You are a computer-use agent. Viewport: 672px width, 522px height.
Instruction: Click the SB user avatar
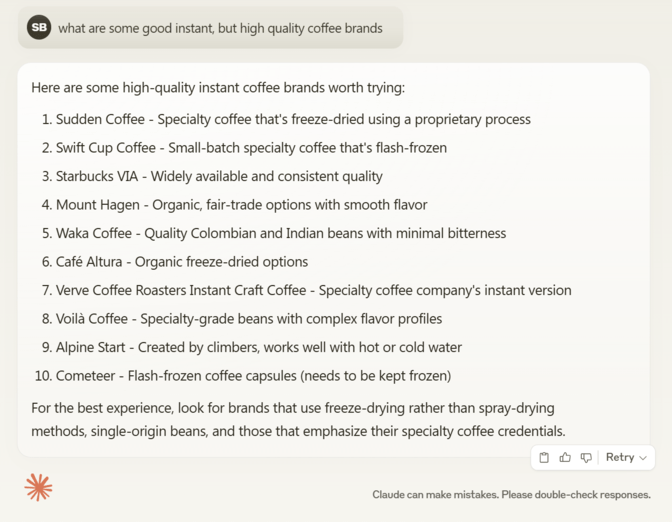click(39, 27)
